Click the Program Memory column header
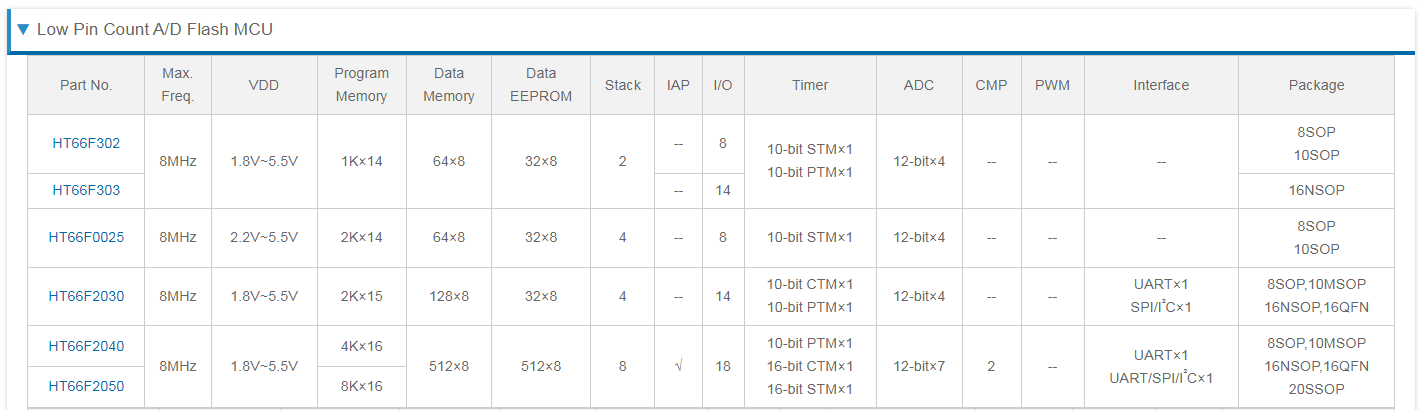1423x410 pixels. click(x=361, y=85)
